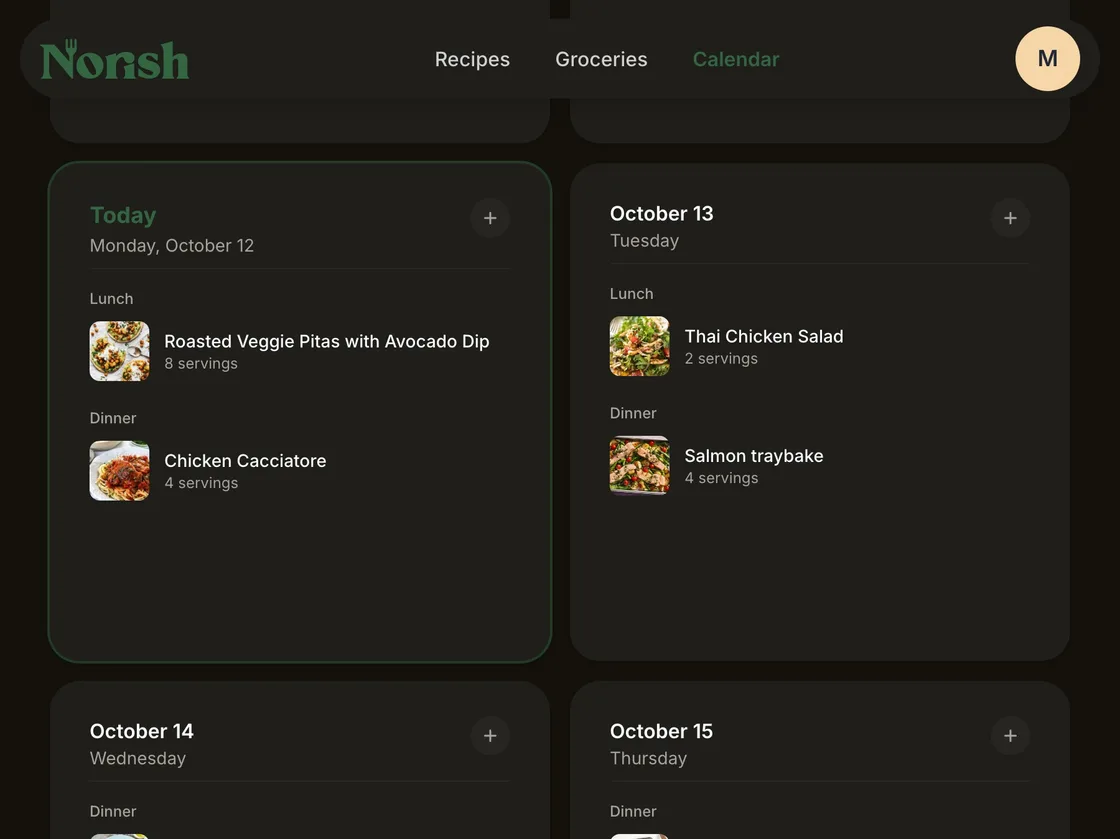This screenshot has height=839, width=1120.
Task: Click the Roasted Veggie Pitas thumbnail image
Action: click(119, 351)
